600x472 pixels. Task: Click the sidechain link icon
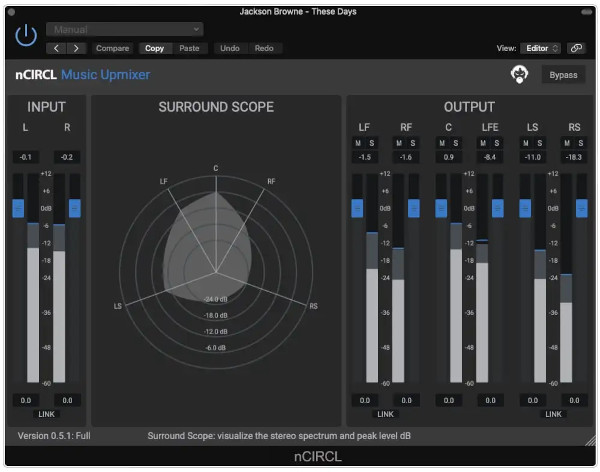click(576, 48)
